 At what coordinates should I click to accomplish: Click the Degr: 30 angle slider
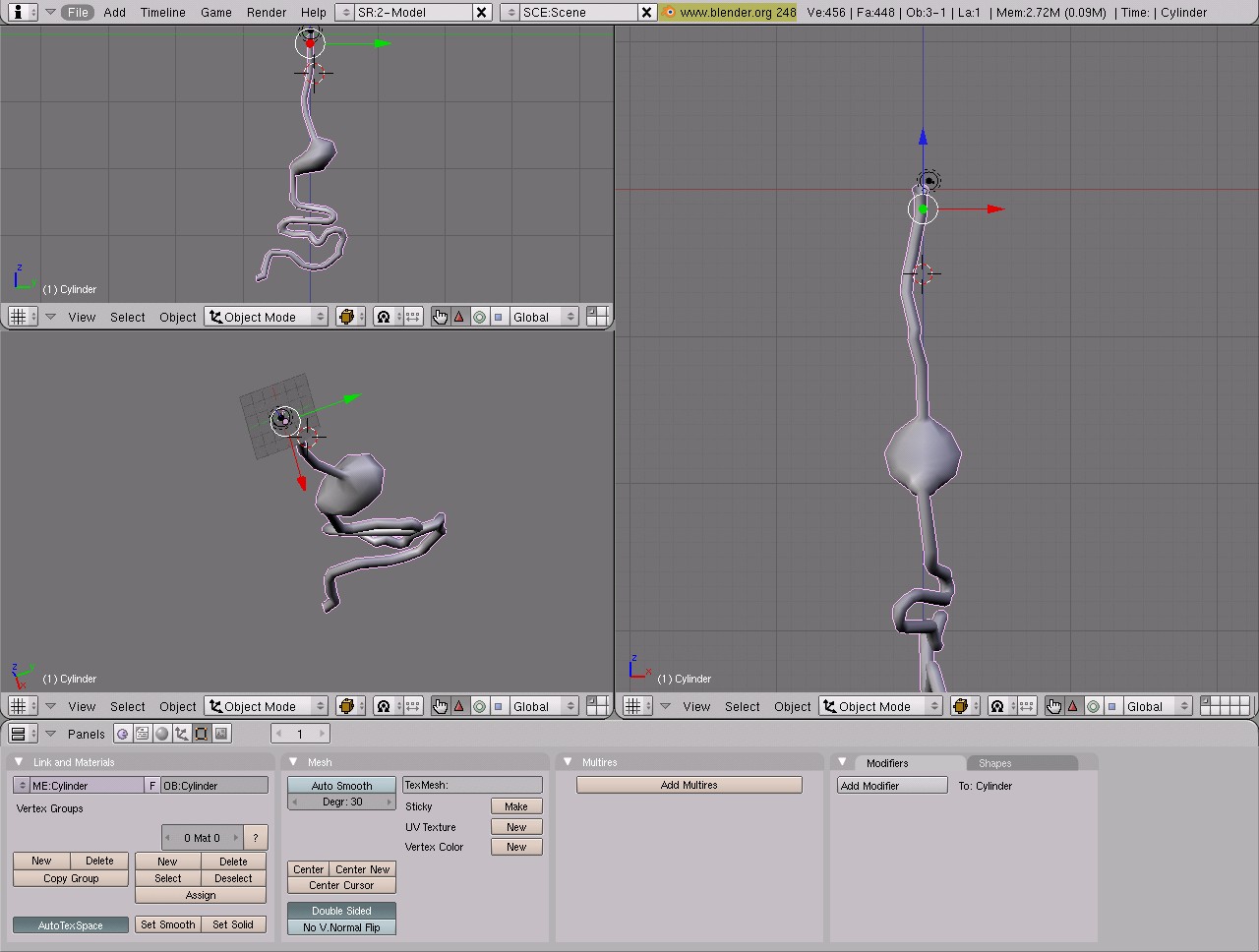point(341,803)
